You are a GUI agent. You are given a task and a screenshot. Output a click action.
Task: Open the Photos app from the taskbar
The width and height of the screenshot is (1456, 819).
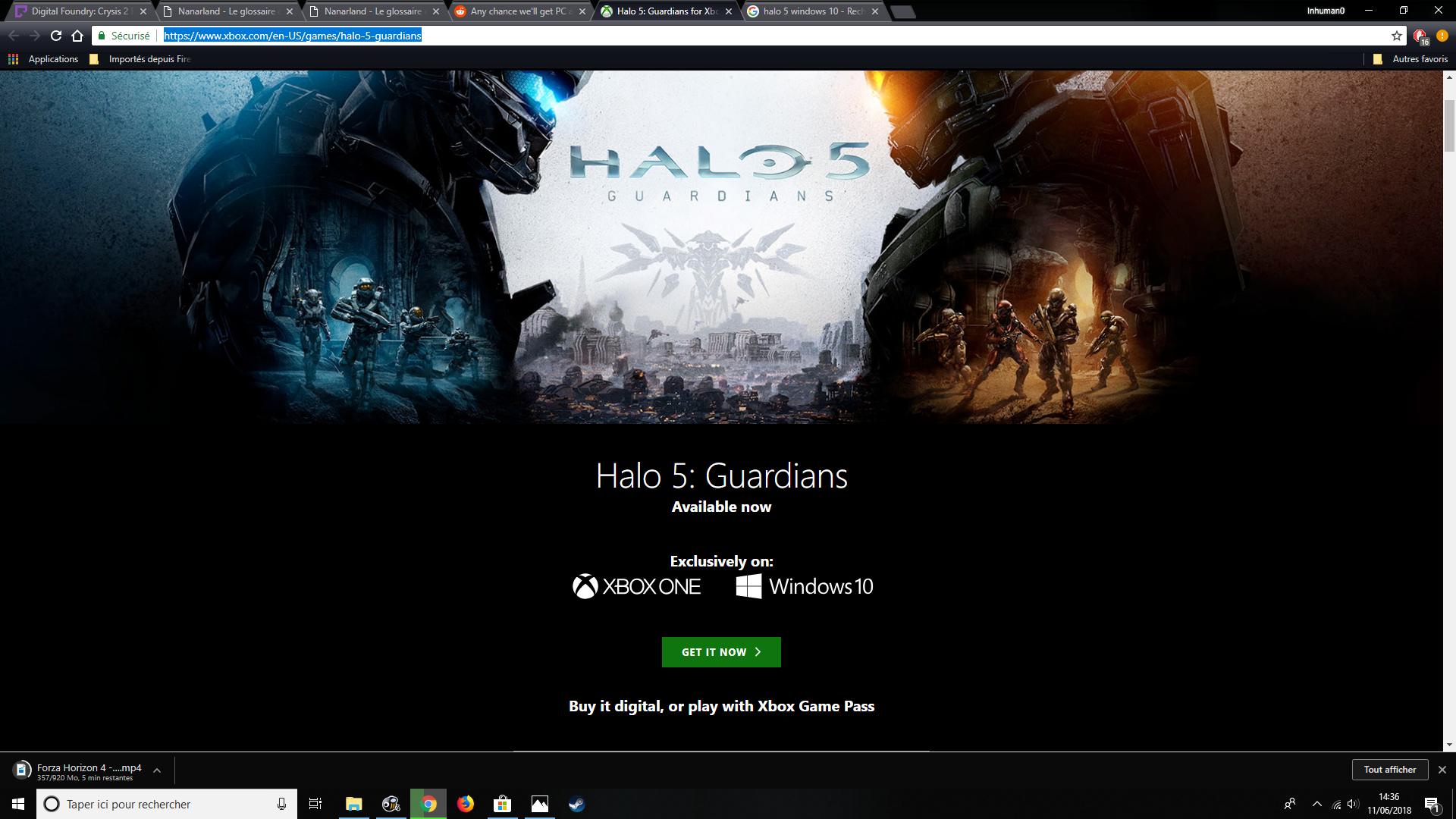click(x=540, y=804)
